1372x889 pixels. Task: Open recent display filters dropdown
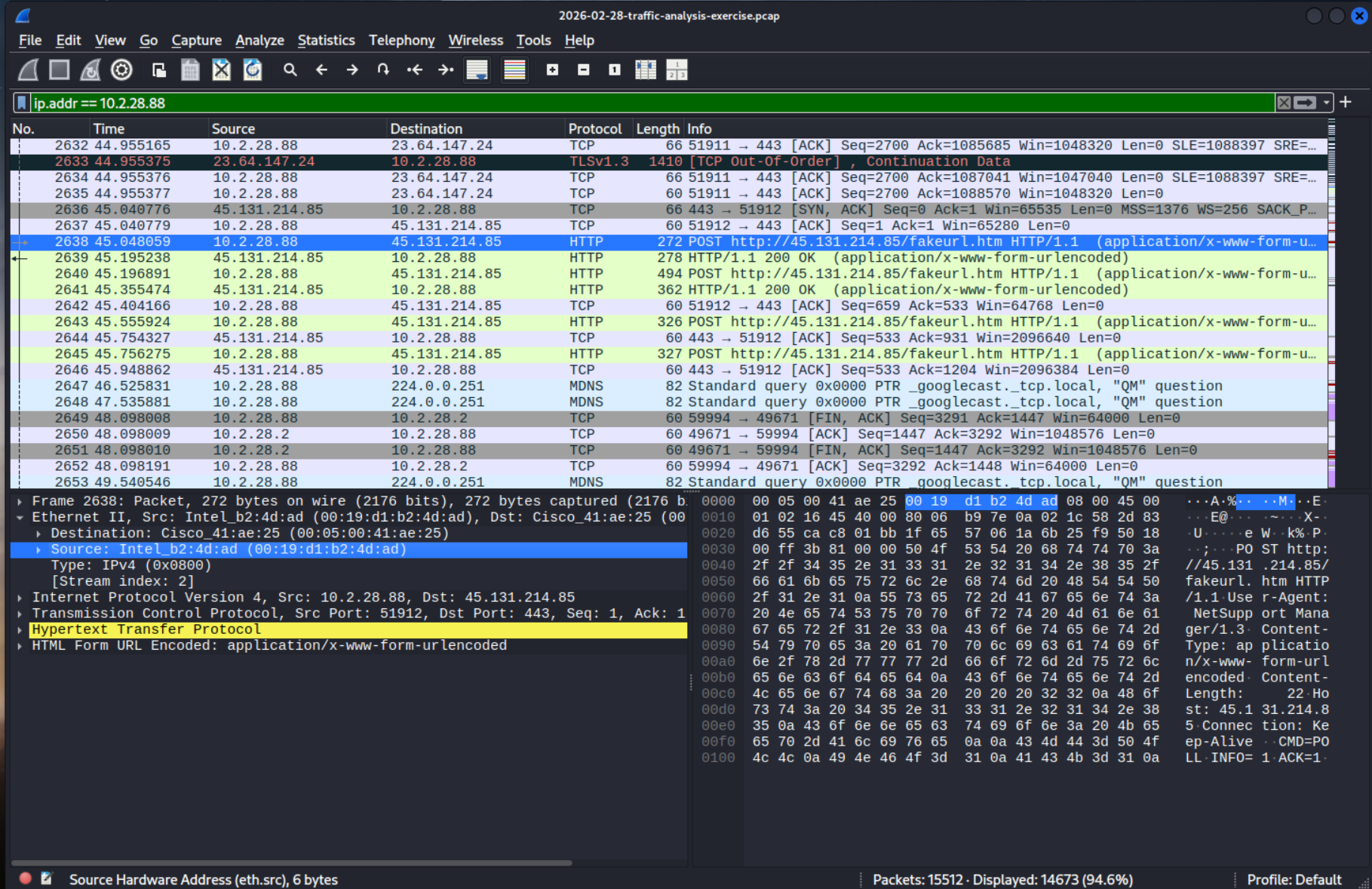(x=1326, y=103)
